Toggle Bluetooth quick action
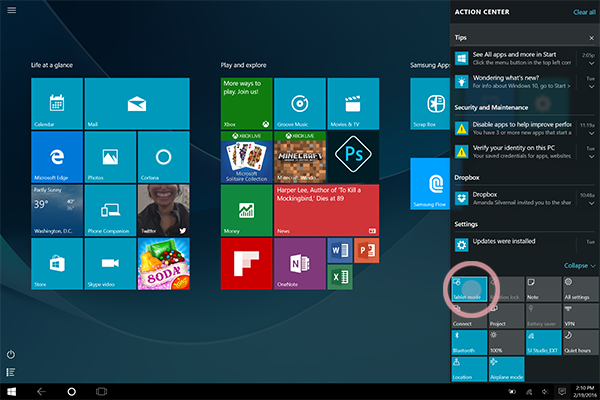Viewport: 600px width, 400px height. pos(469,343)
